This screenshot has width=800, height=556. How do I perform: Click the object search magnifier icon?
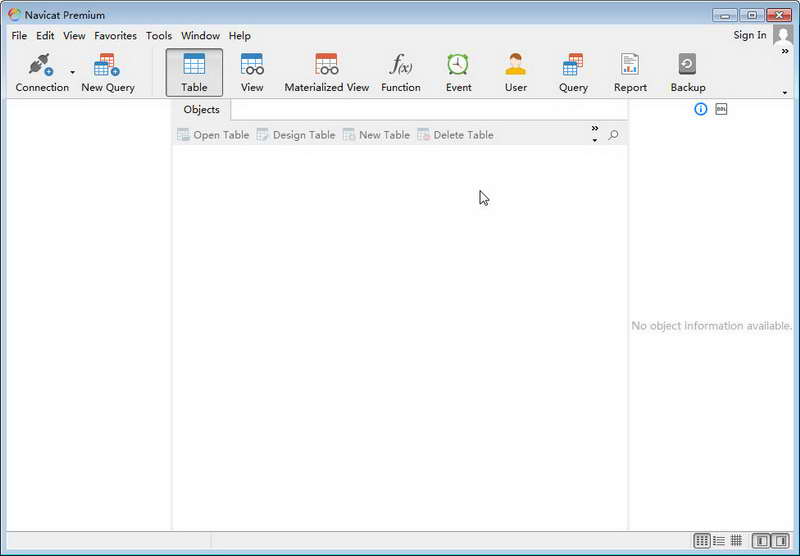pos(613,135)
